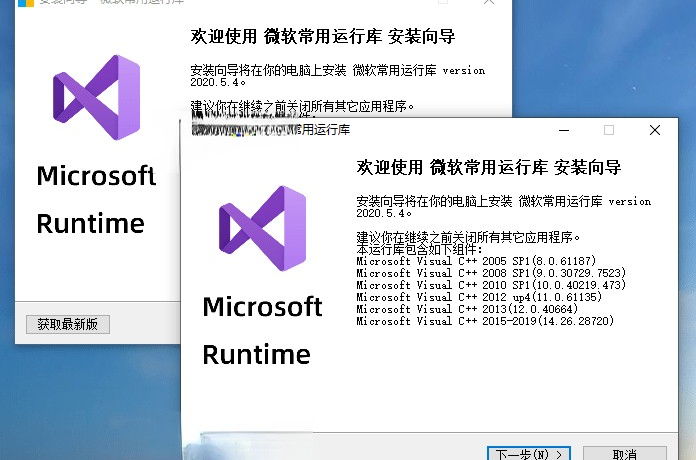Click 'Visual C++ 2010 SP1(10.0.40219.473)' line
696x460 pixels.
[491, 285]
